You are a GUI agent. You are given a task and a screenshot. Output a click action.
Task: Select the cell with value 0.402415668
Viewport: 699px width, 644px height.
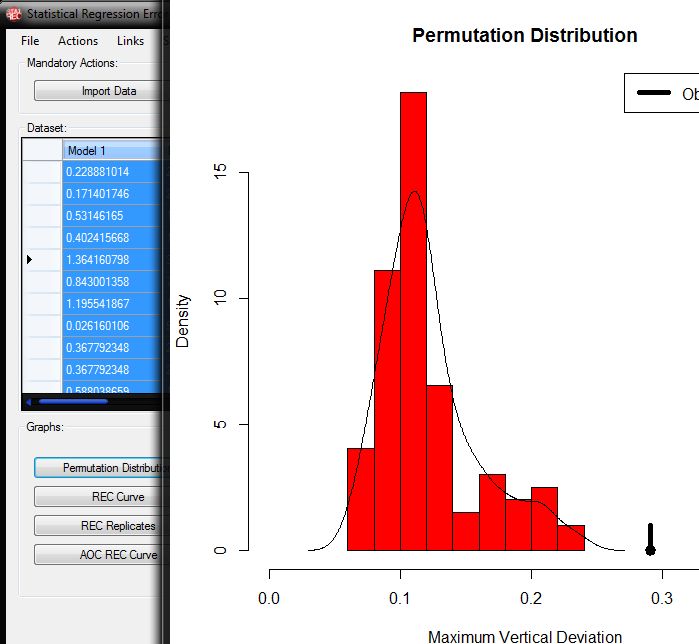click(112, 238)
